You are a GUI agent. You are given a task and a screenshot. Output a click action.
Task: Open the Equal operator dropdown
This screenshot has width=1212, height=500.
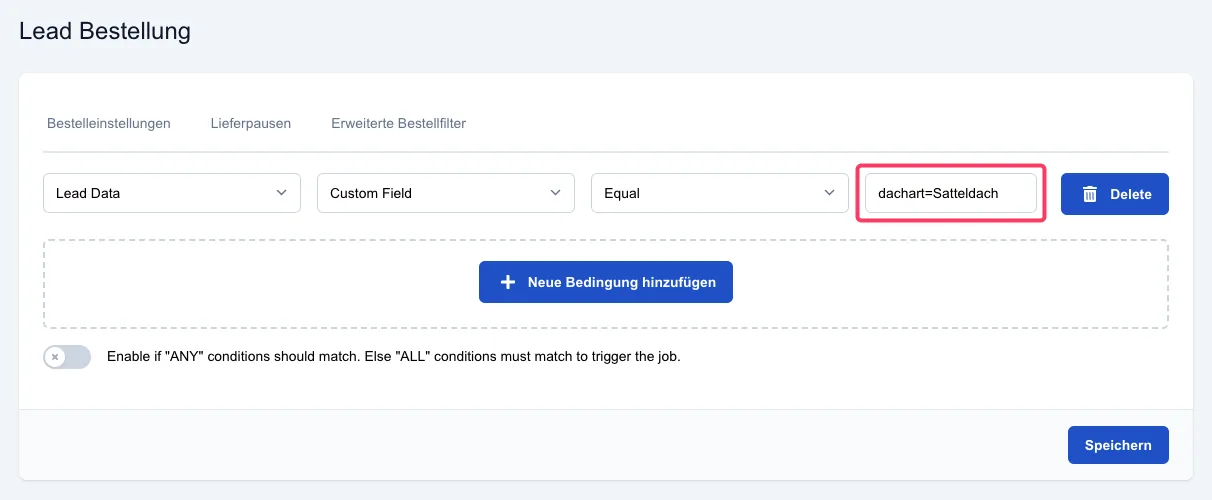(720, 193)
